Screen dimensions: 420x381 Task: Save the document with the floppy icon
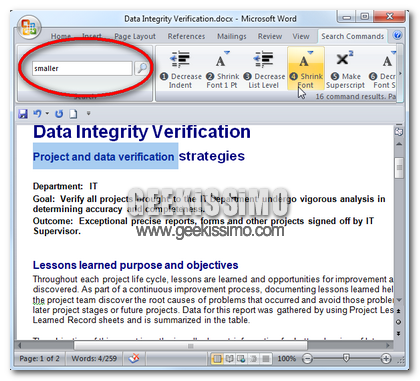click(23, 114)
